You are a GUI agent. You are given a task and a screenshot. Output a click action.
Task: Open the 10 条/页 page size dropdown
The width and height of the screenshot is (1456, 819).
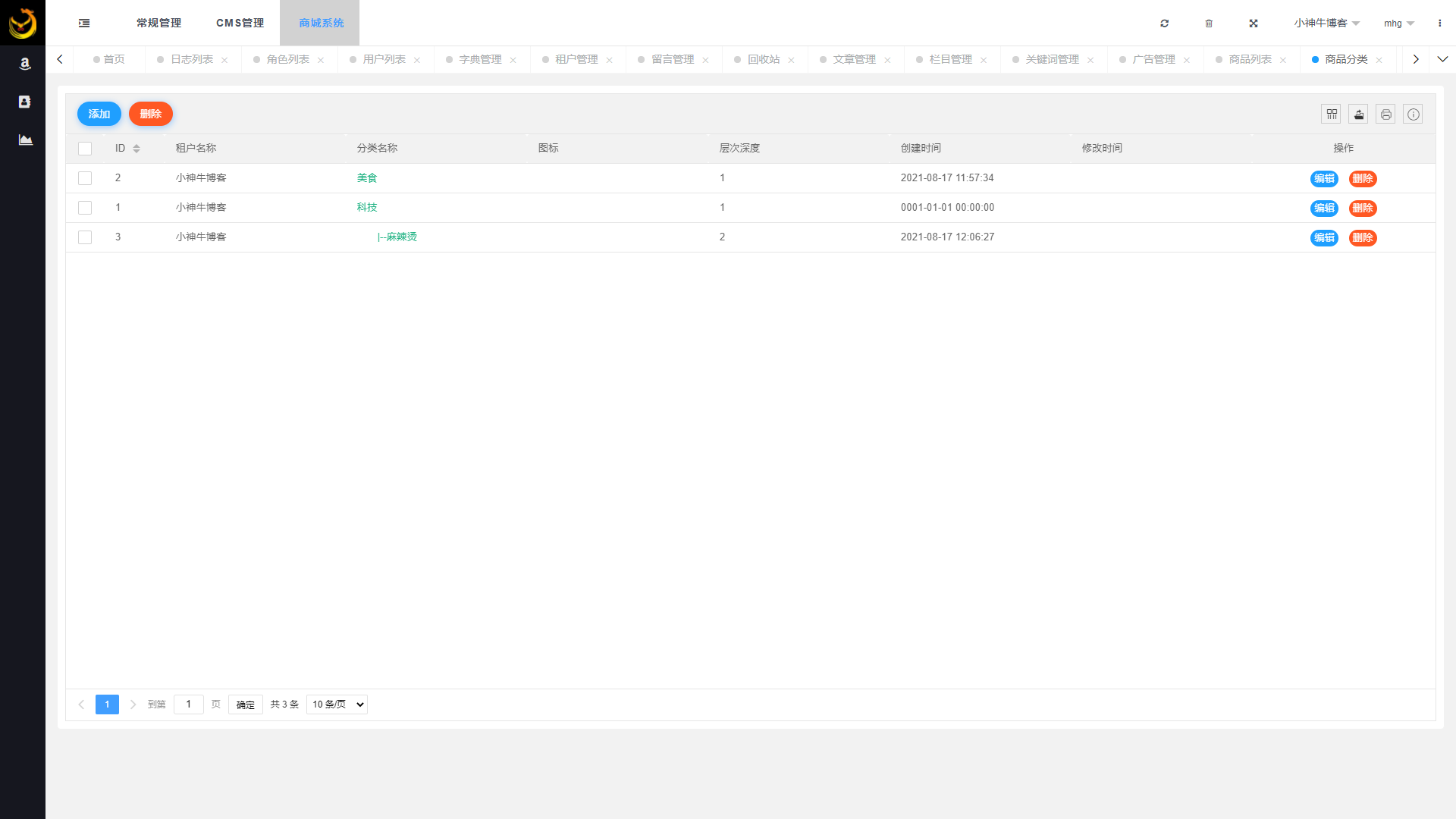click(x=336, y=704)
